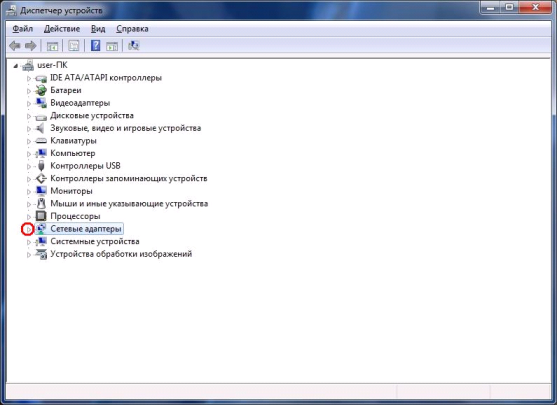Open the Файл menu

click(23, 29)
